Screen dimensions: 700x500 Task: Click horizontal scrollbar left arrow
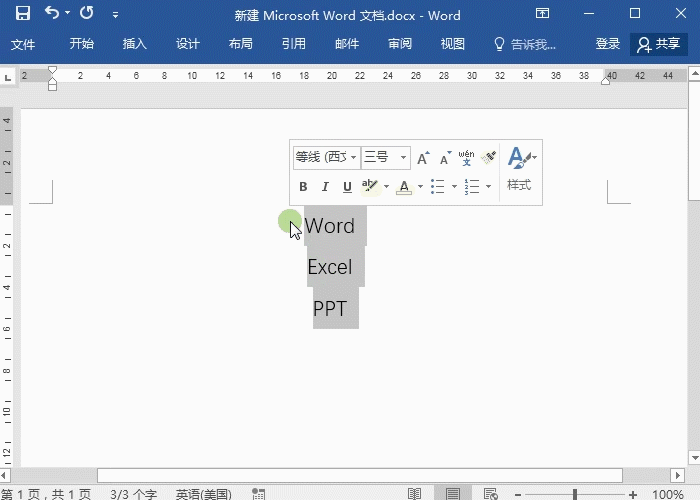point(4,475)
